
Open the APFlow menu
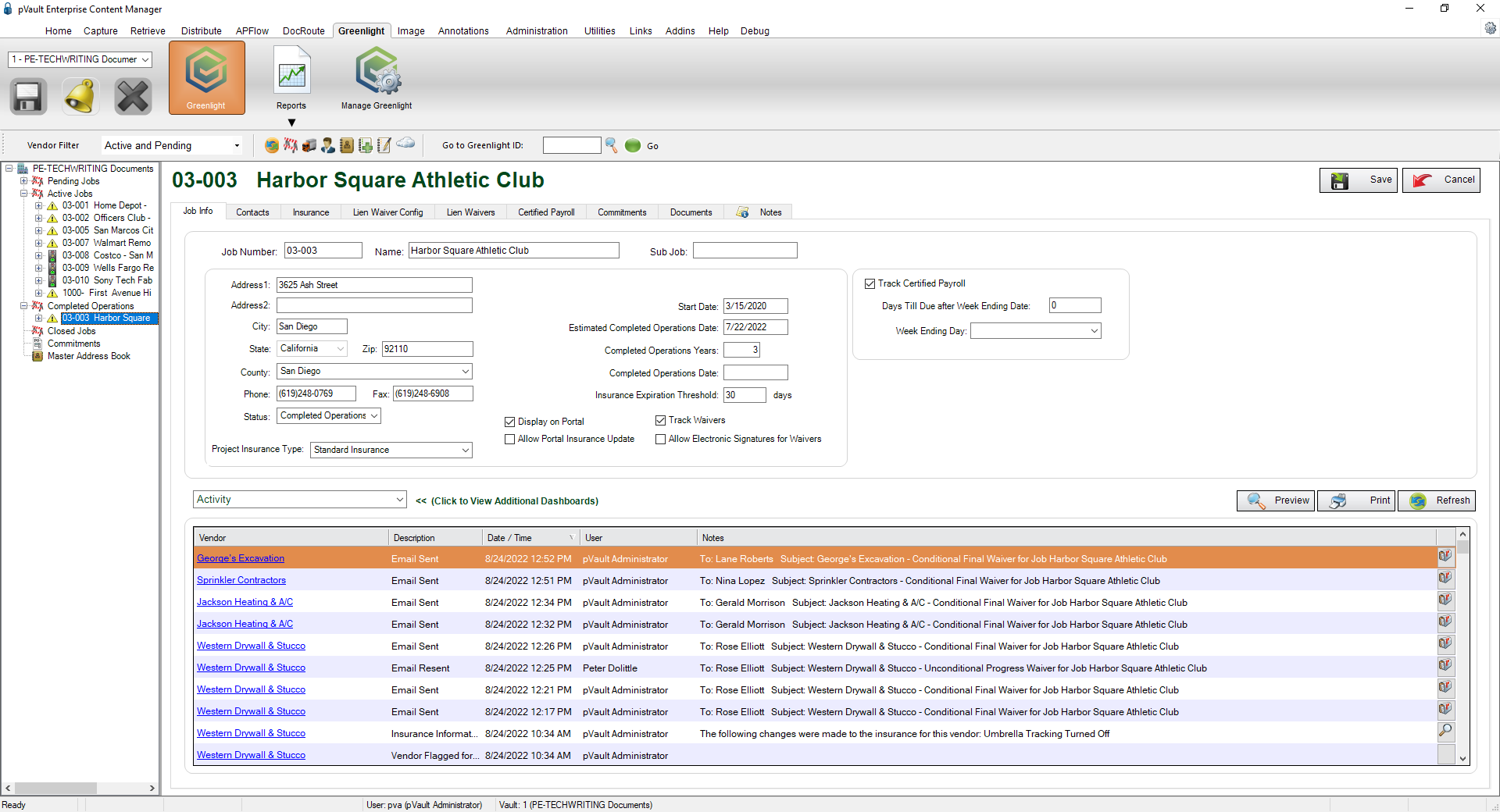tap(252, 31)
